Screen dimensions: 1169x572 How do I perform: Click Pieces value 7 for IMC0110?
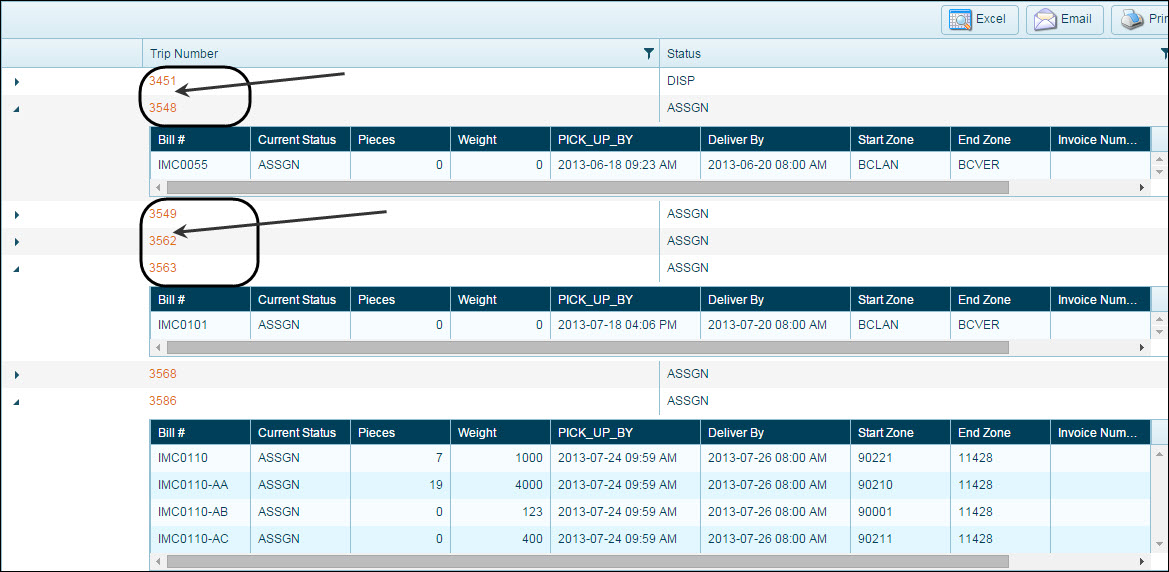400,458
